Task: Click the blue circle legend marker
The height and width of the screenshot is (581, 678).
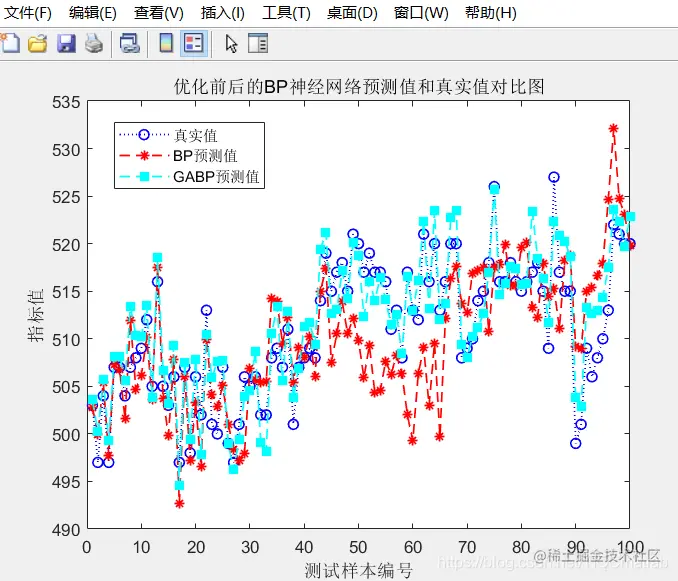Action: click(x=144, y=135)
